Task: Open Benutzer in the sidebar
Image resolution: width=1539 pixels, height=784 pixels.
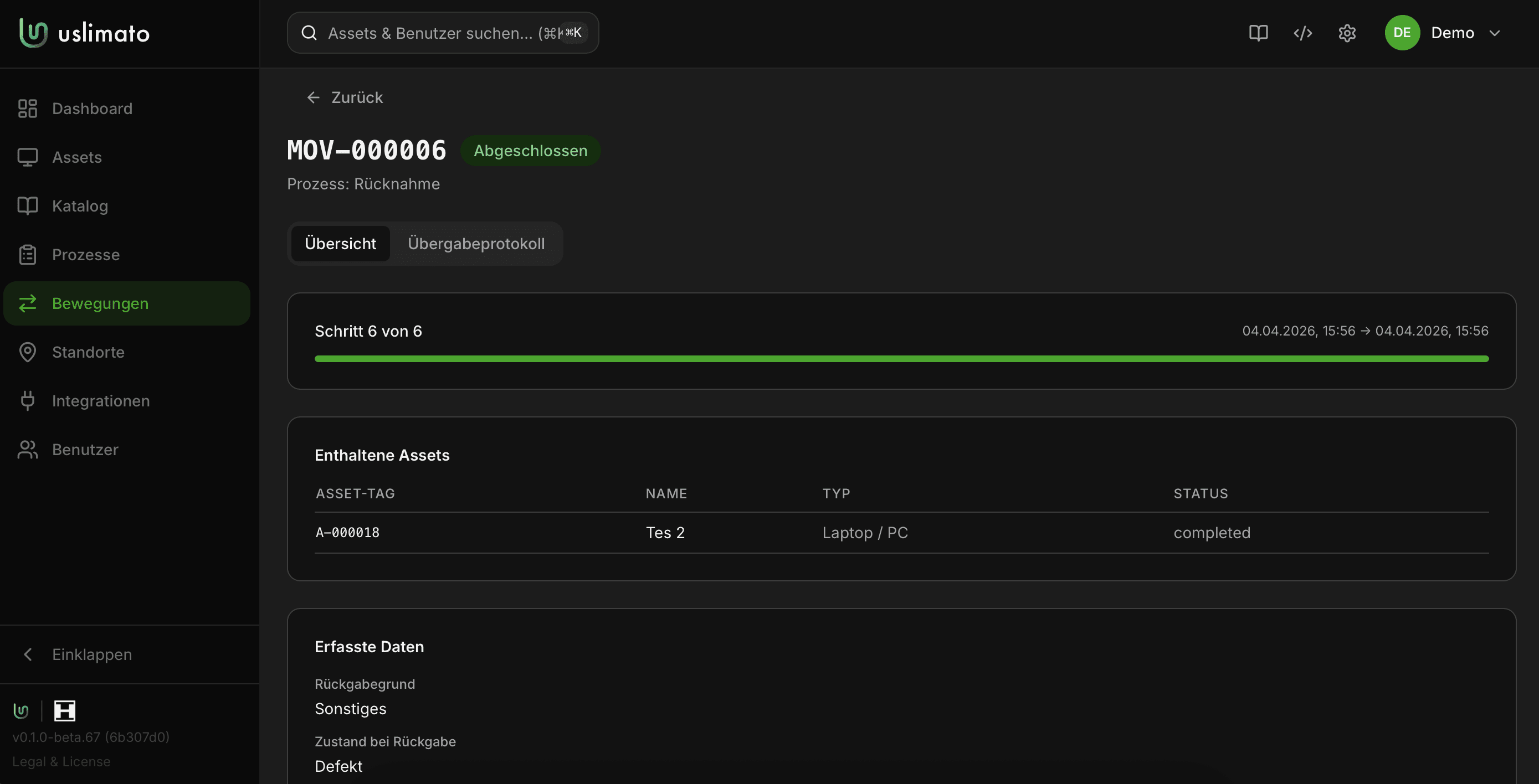Action: click(127, 450)
